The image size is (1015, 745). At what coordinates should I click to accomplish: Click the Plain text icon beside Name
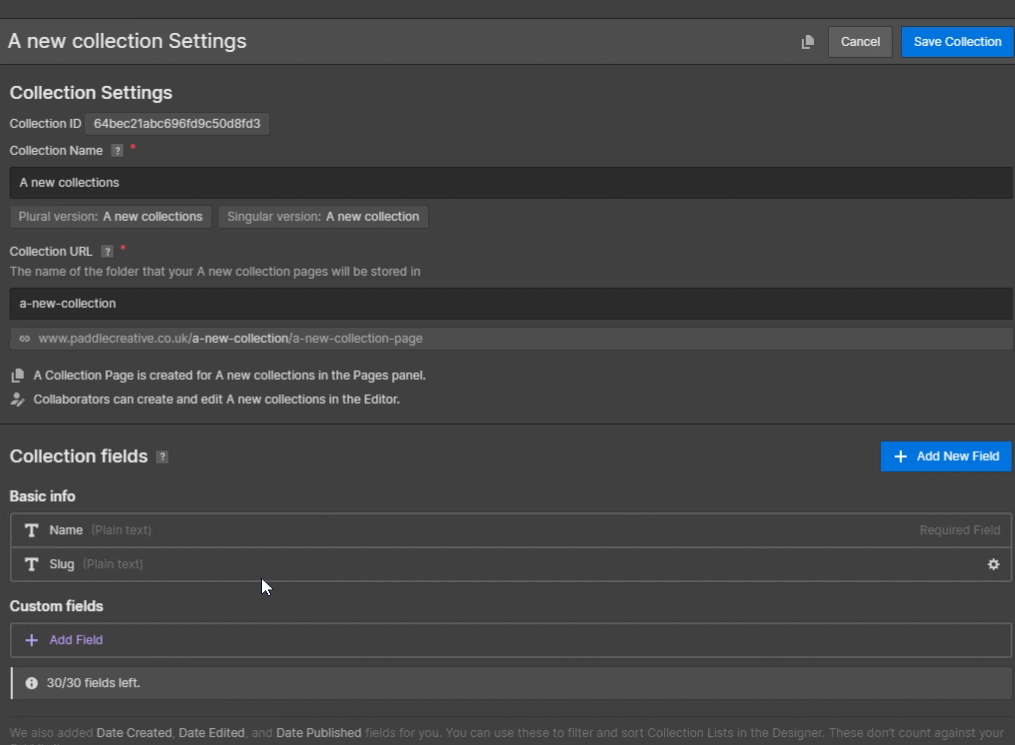click(x=31, y=530)
